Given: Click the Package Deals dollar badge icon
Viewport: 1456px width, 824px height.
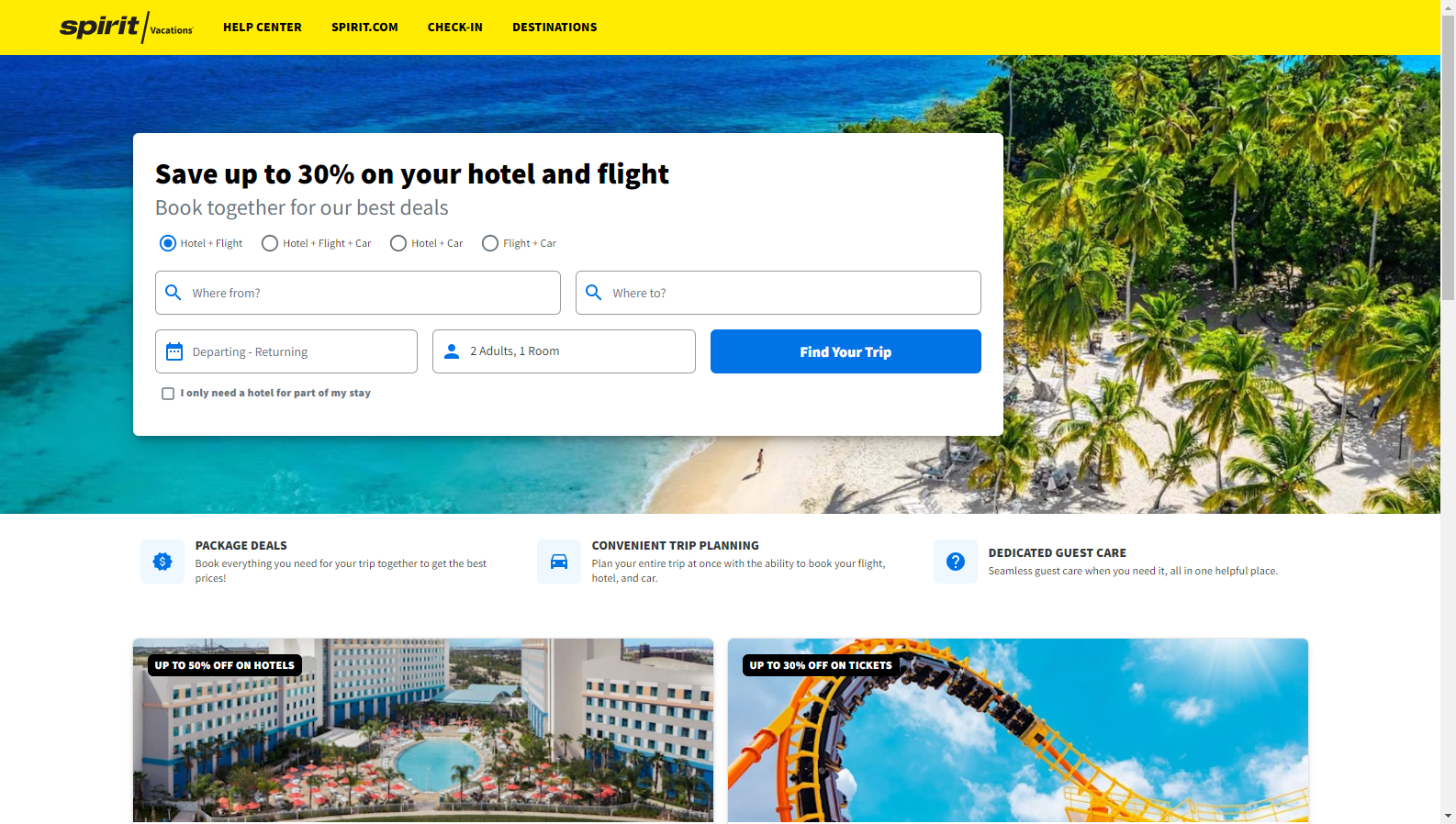Looking at the screenshot, I should 162,562.
